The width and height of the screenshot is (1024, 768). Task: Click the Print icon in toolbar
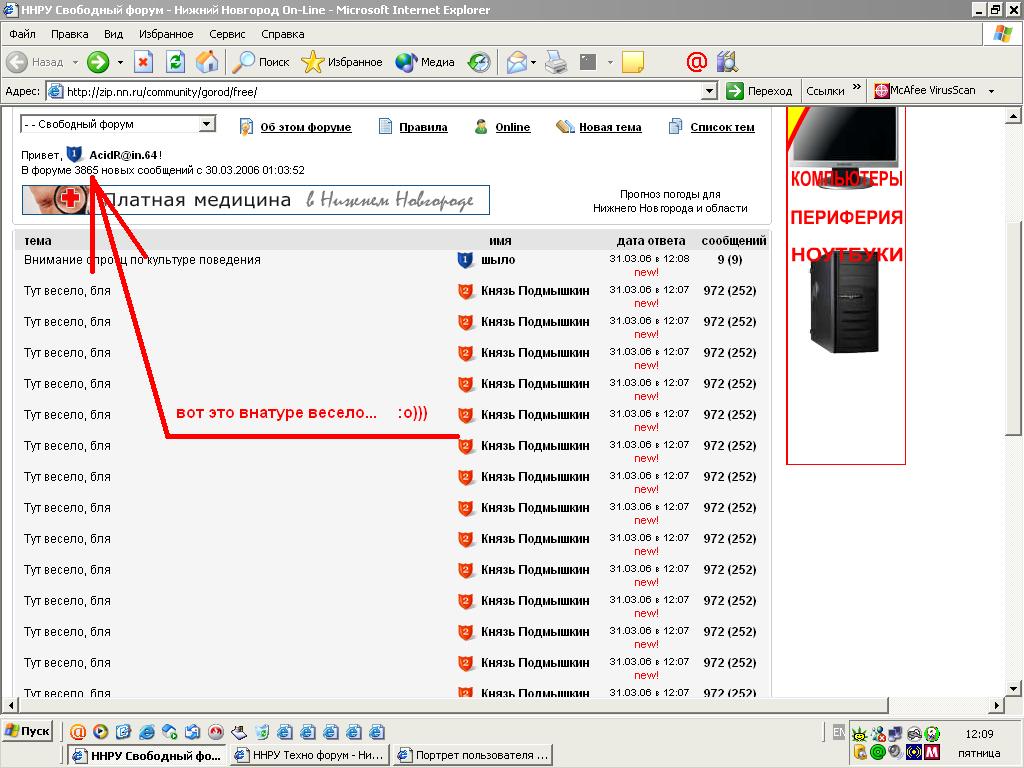point(556,62)
